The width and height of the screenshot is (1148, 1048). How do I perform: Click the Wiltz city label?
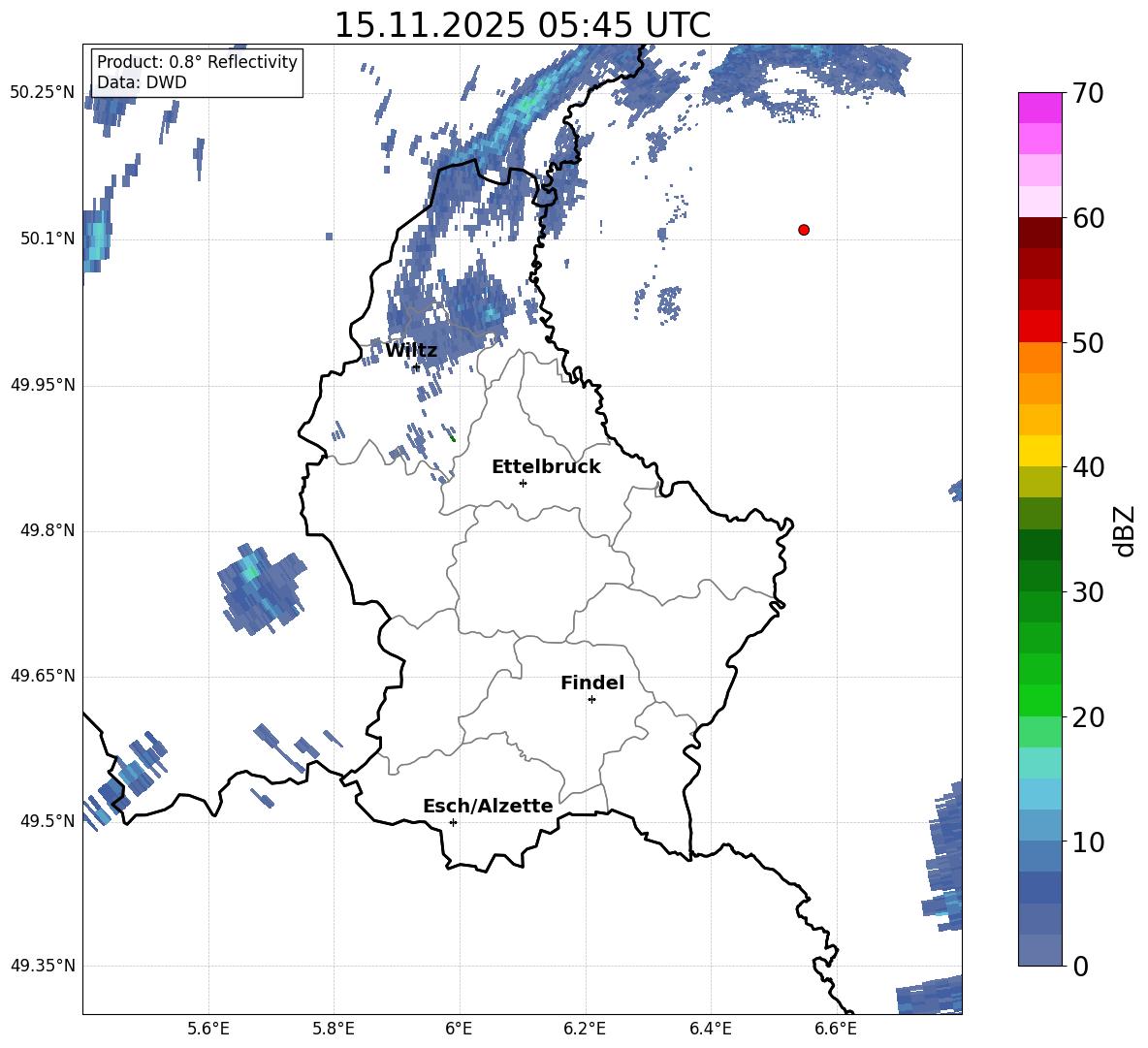click(x=411, y=351)
